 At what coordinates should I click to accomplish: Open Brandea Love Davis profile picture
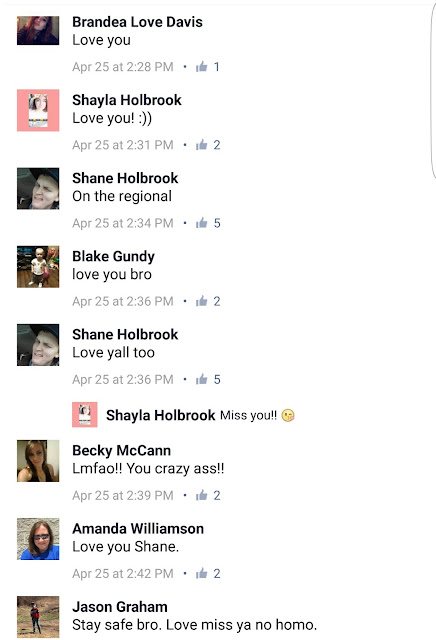[38, 31]
